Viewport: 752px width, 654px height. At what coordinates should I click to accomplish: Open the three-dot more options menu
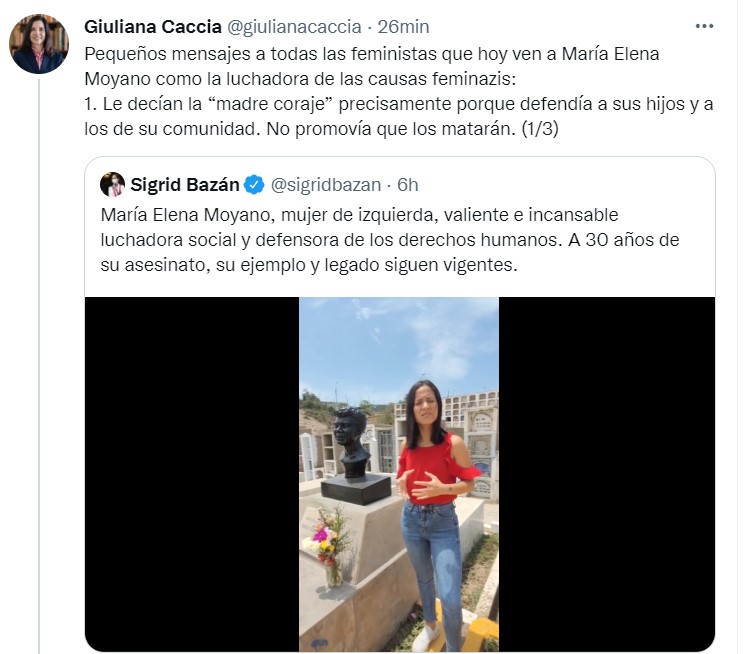pyautogui.click(x=704, y=26)
